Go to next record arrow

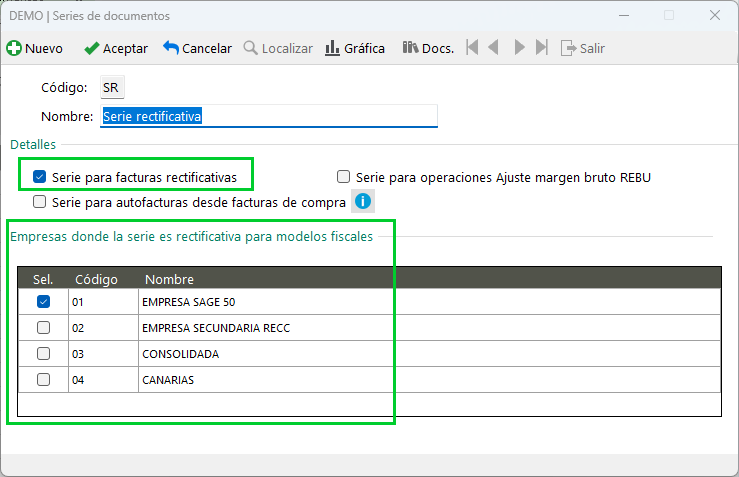(x=519, y=48)
